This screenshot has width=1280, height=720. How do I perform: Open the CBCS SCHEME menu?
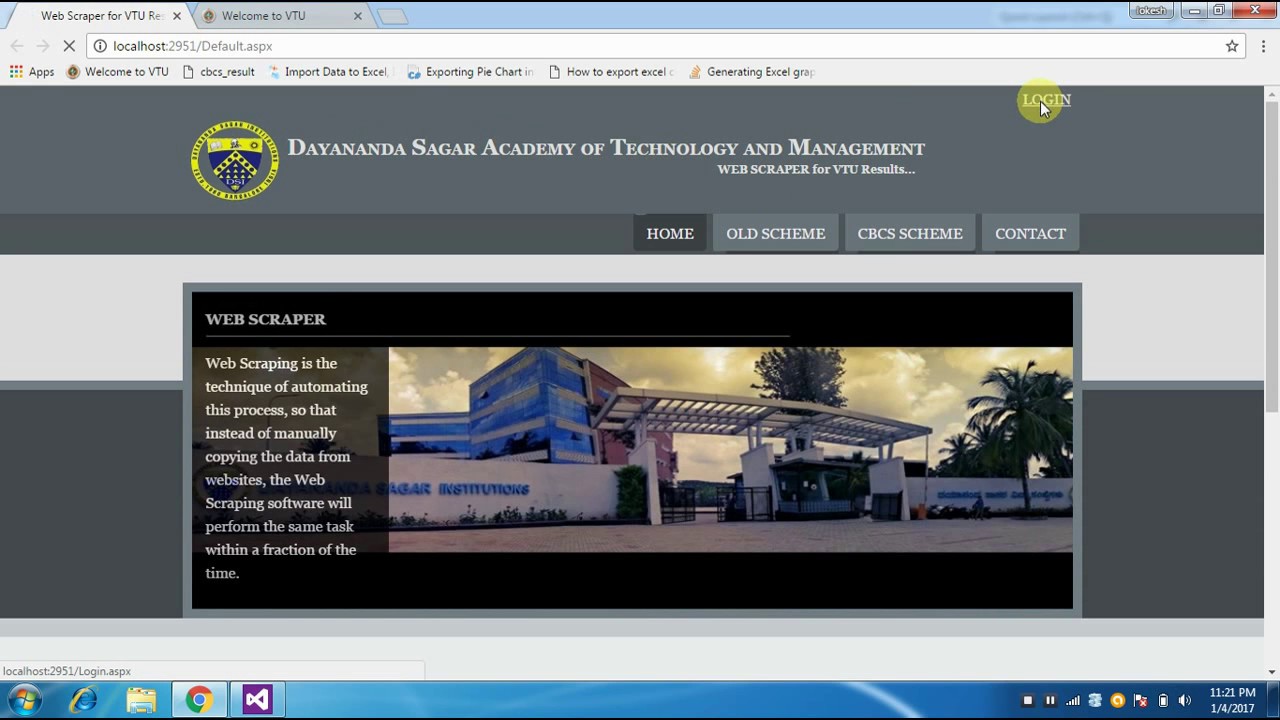[x=910, y=234]
